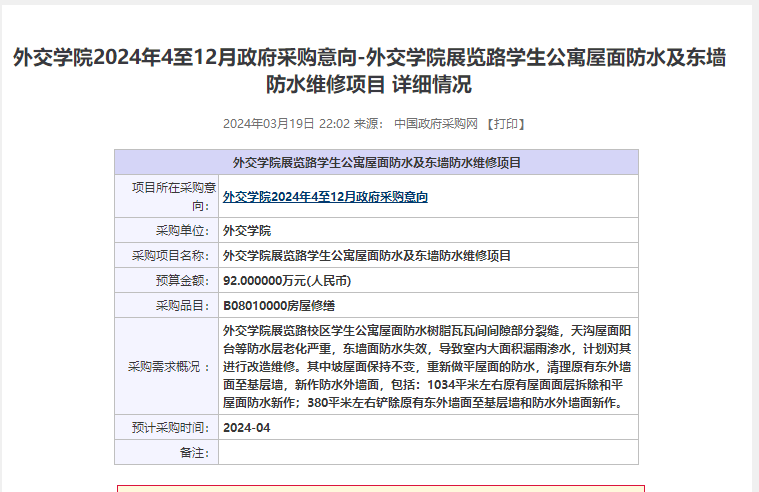
Task: Click the project name value beside 采购项目名称
Action: pyautogui.click(x=367, y=255)
